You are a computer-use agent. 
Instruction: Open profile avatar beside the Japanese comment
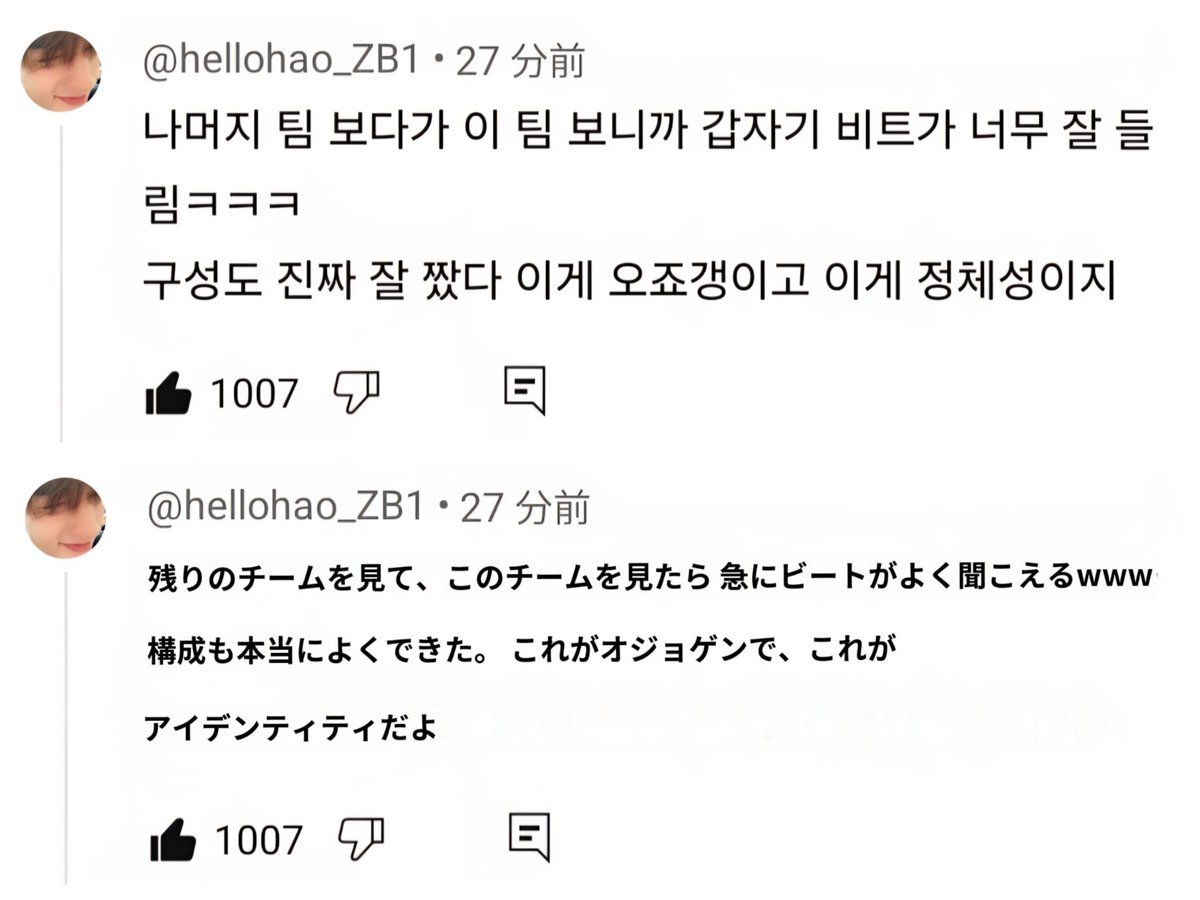(65, 518)
